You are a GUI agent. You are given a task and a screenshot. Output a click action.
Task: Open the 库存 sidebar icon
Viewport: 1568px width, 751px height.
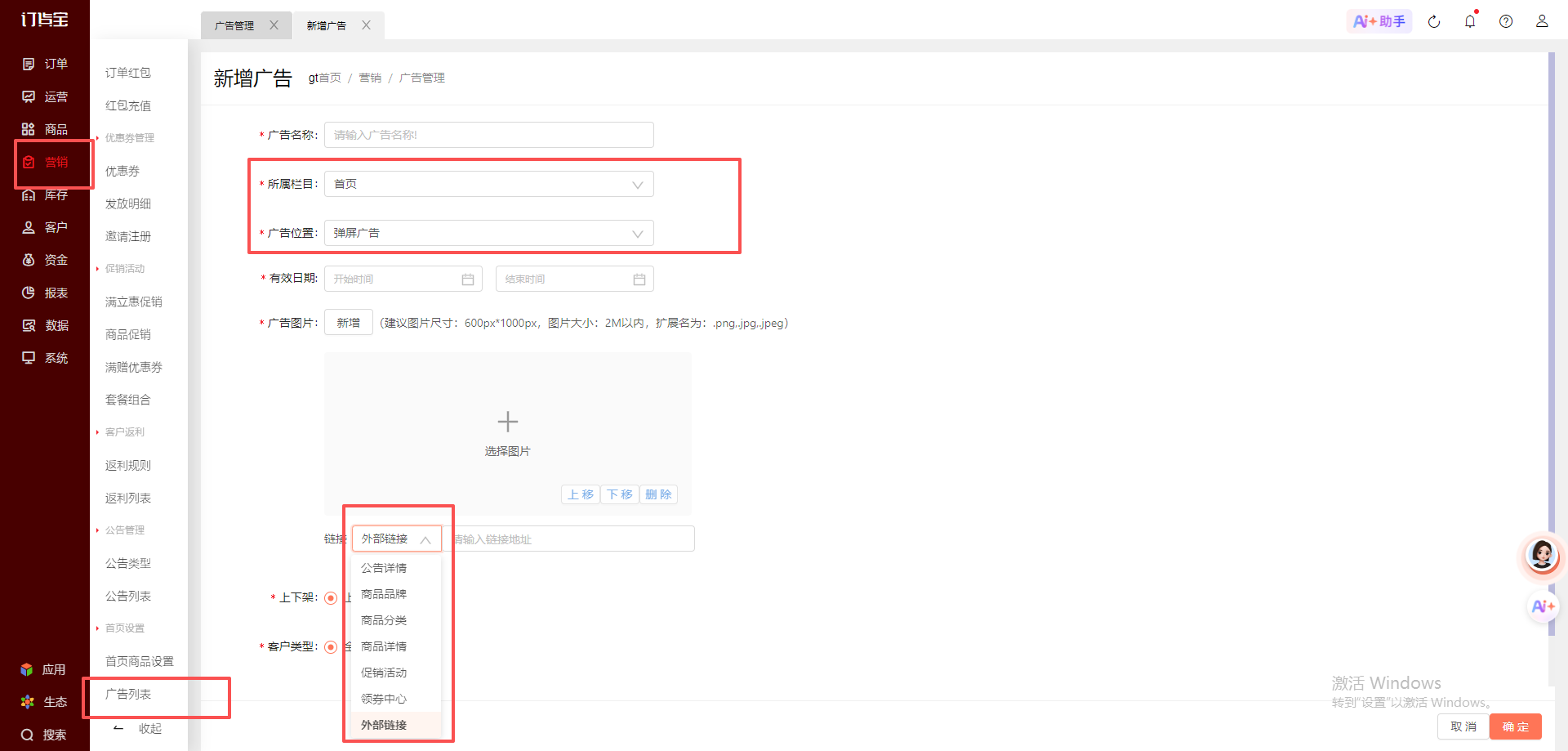click(x=29, y=194)
